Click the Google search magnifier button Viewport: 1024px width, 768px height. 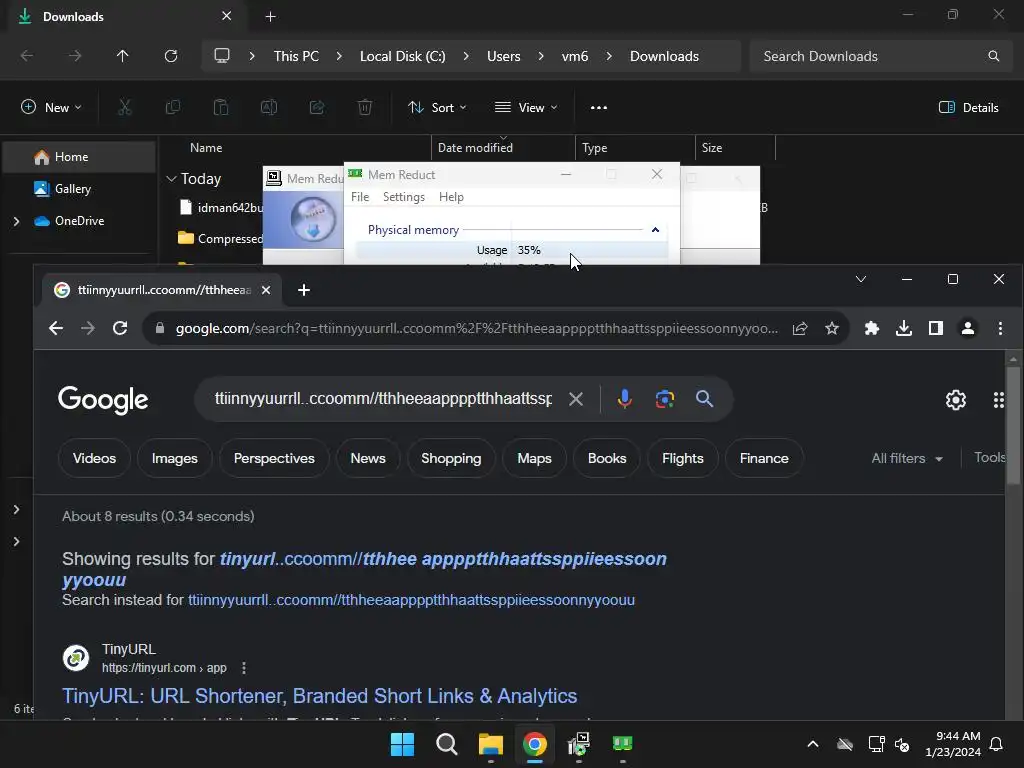pos(704,398)
